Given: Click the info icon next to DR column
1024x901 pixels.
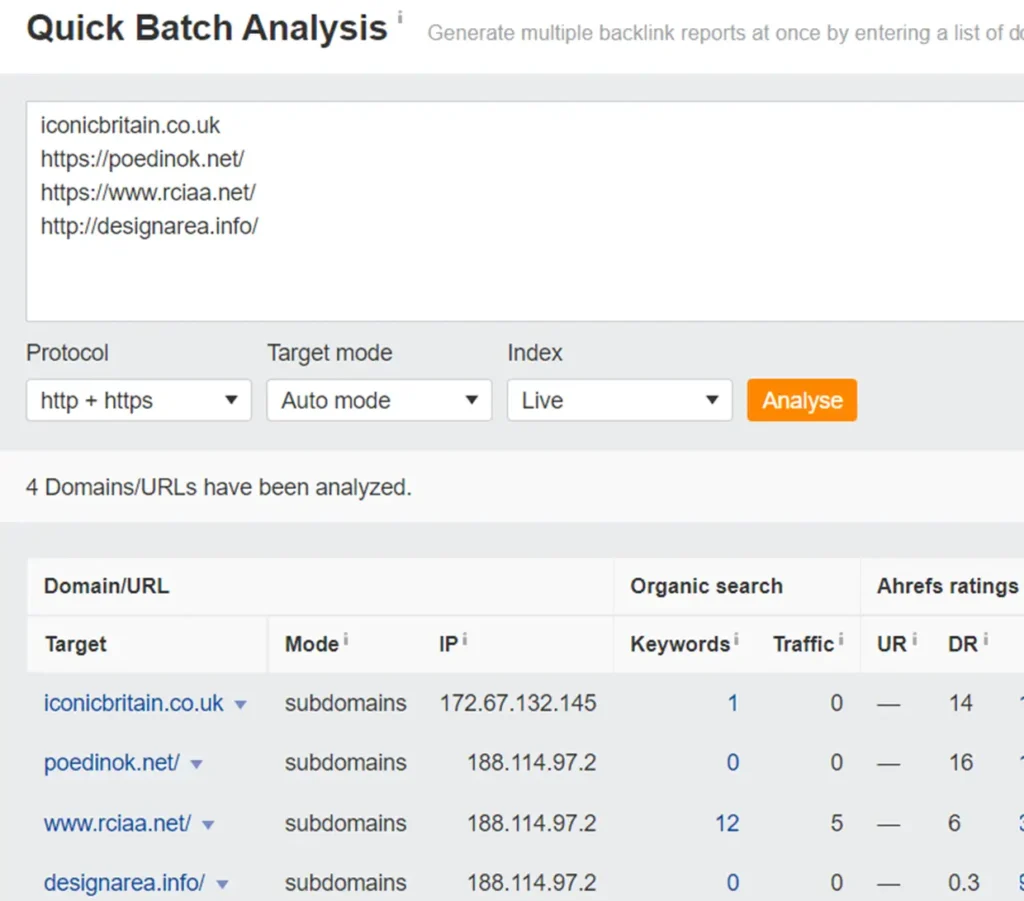Looking at the screenshot, I should coord(985,639).
